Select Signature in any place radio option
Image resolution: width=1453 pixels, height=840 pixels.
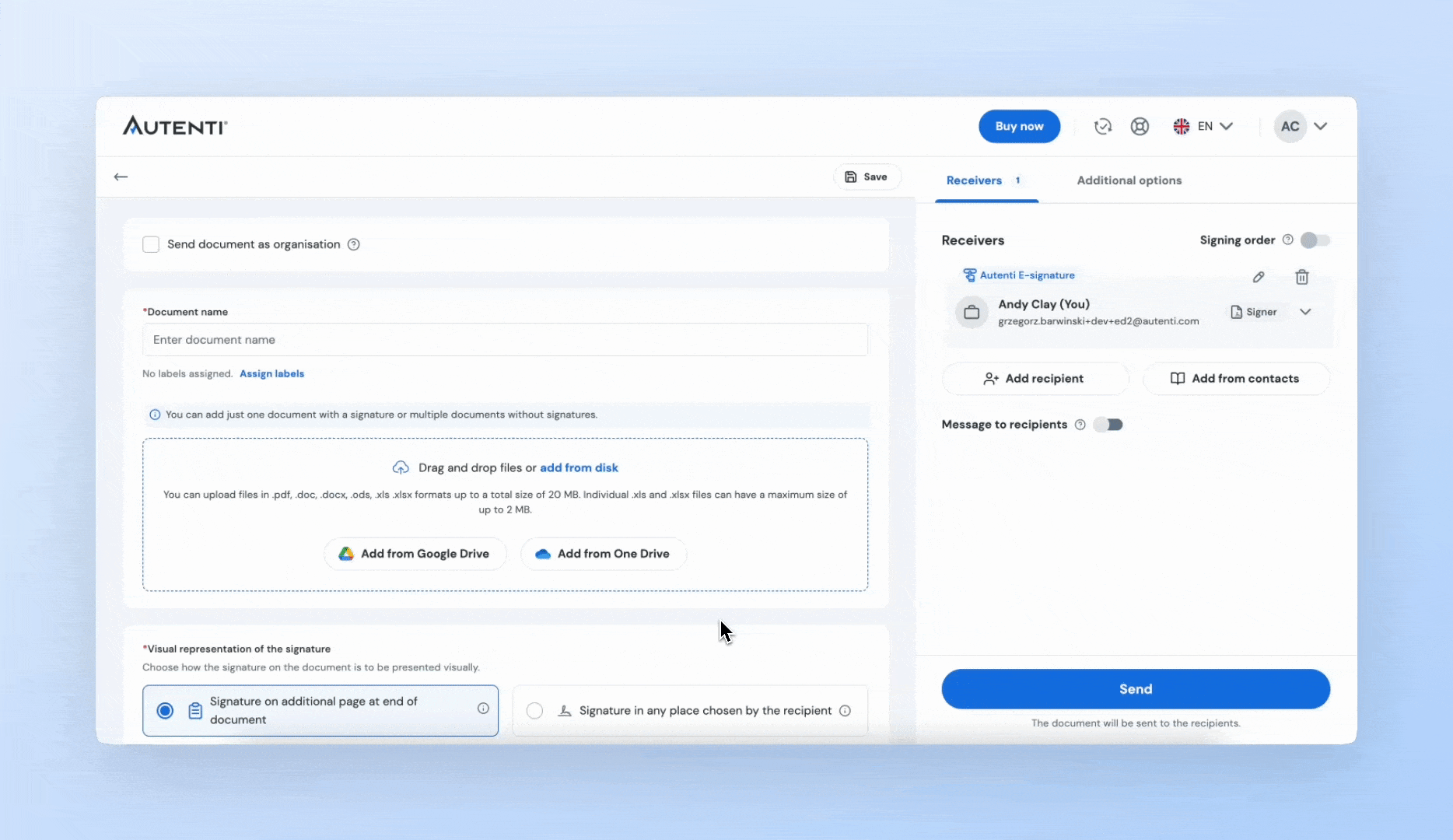(x=534, y=711)
